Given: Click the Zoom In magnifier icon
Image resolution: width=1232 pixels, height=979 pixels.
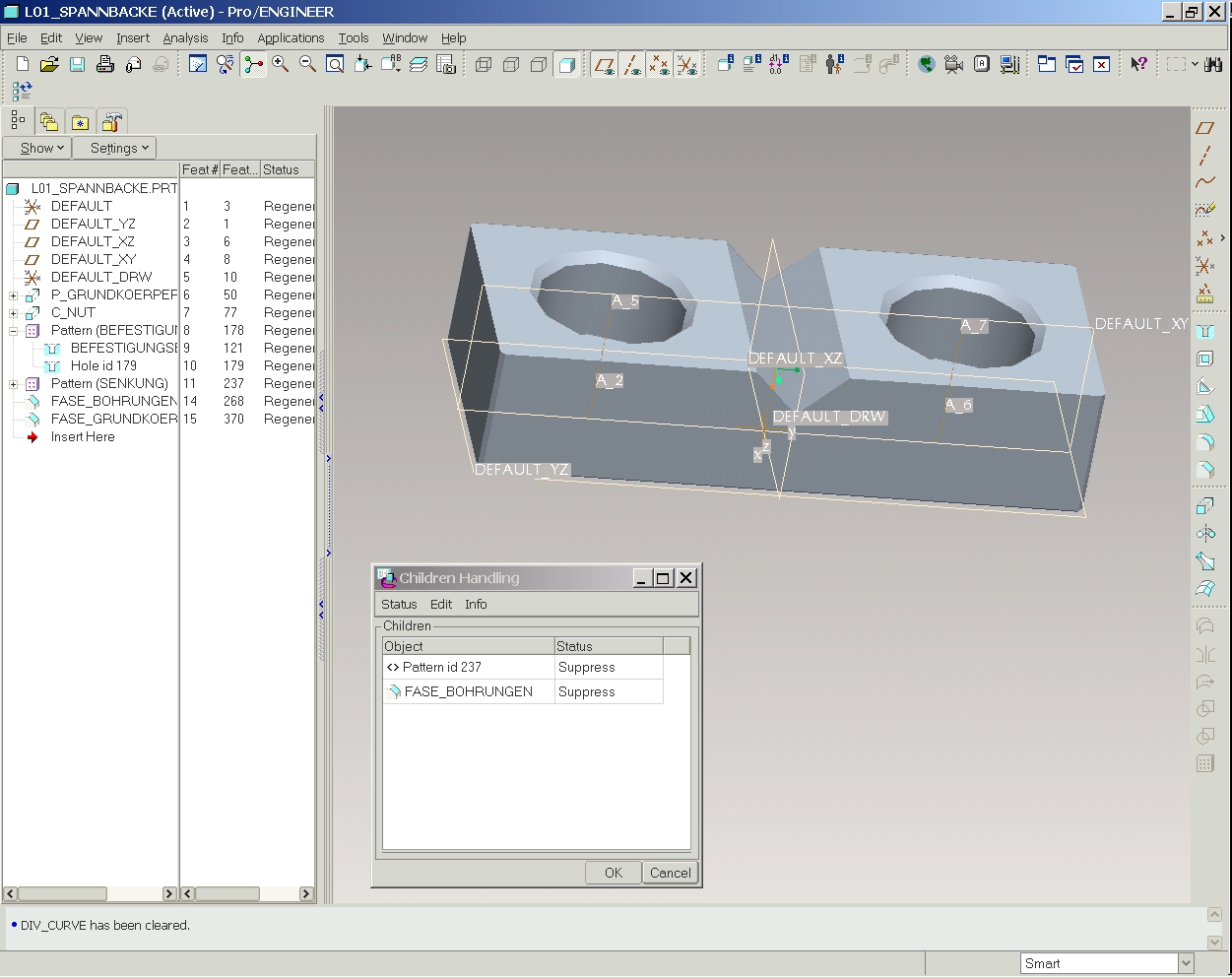Looking at the screenshot, I should 281,64.
